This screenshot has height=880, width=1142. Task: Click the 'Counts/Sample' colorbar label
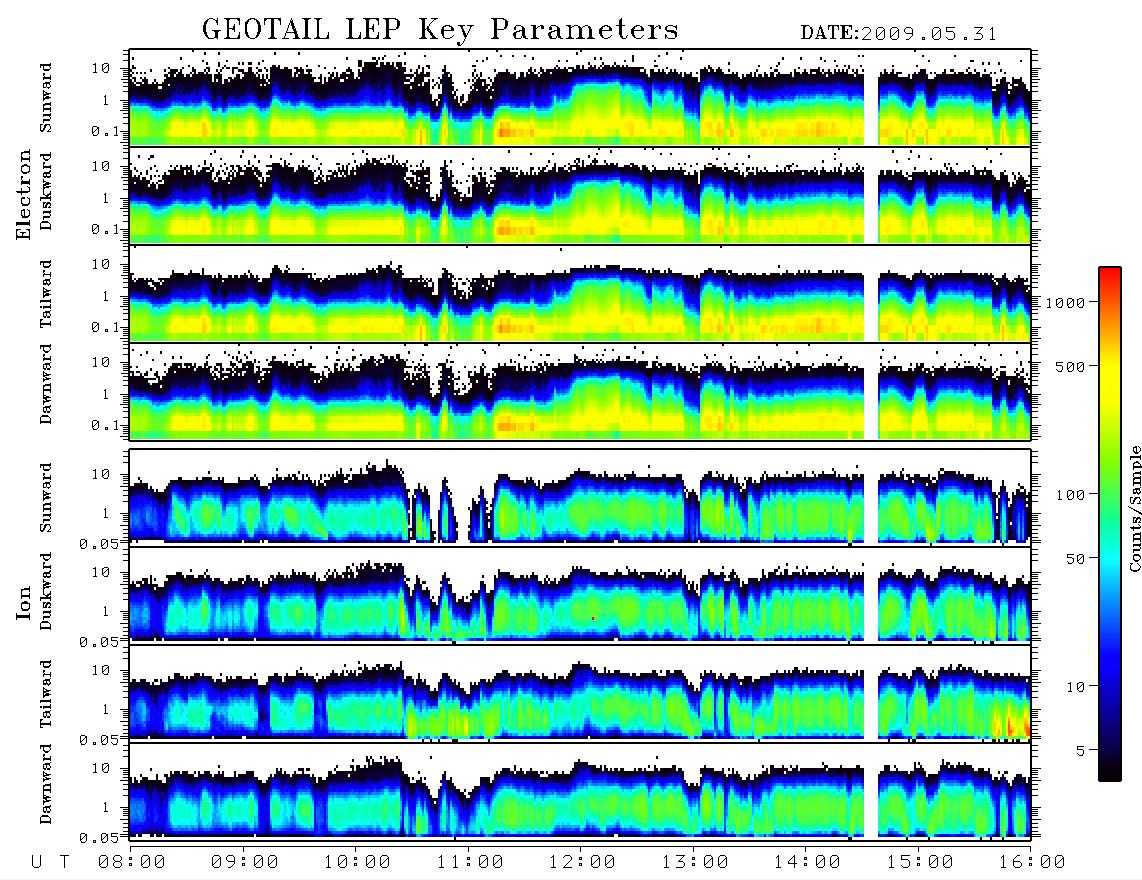(x=1134, y=508)
